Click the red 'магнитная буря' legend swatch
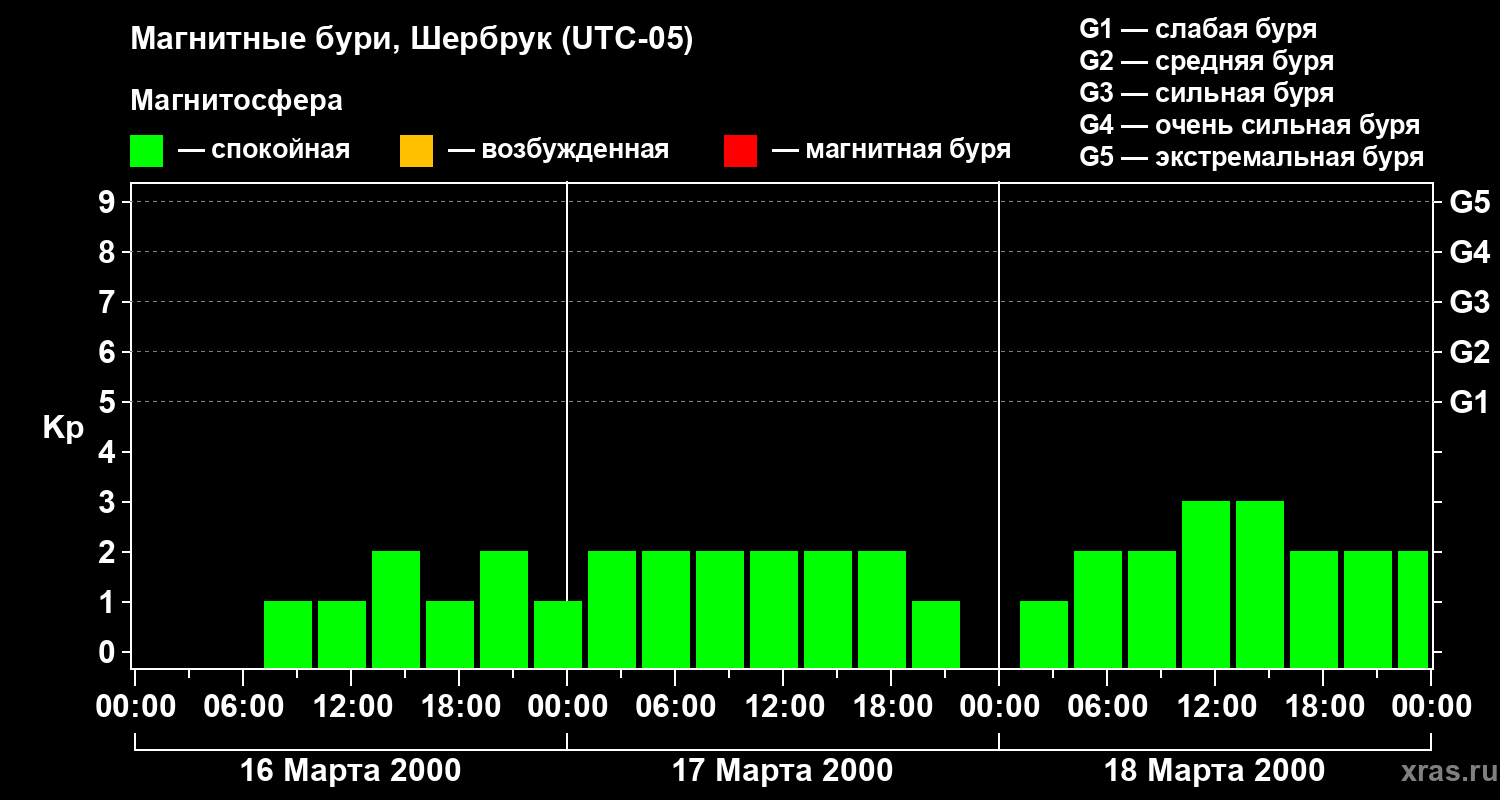Image resolution: width=1500 pixels, height=800 pixels. 740,151
